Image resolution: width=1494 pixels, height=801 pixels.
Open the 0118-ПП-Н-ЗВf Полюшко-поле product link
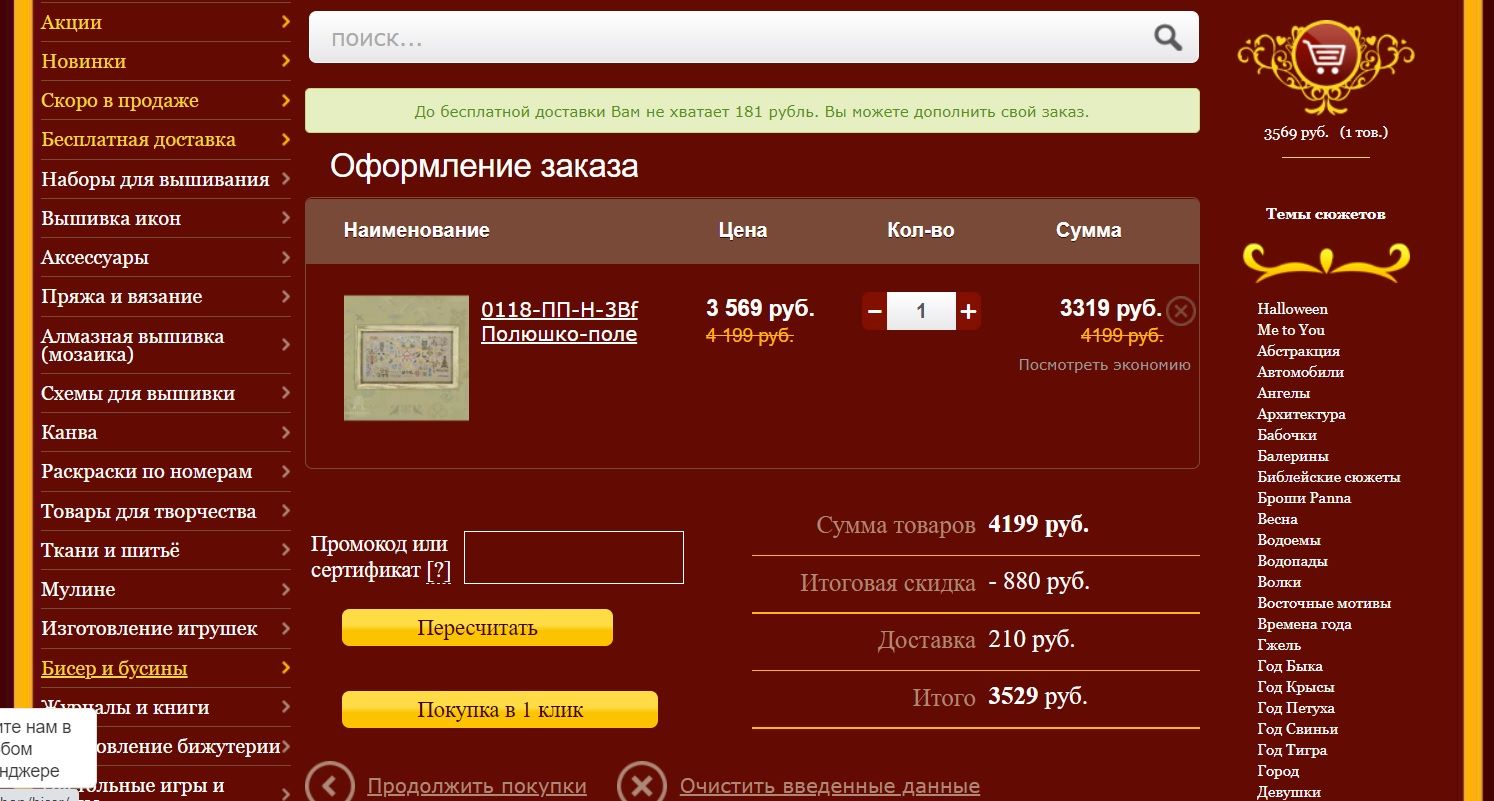[x=559, y=321]
